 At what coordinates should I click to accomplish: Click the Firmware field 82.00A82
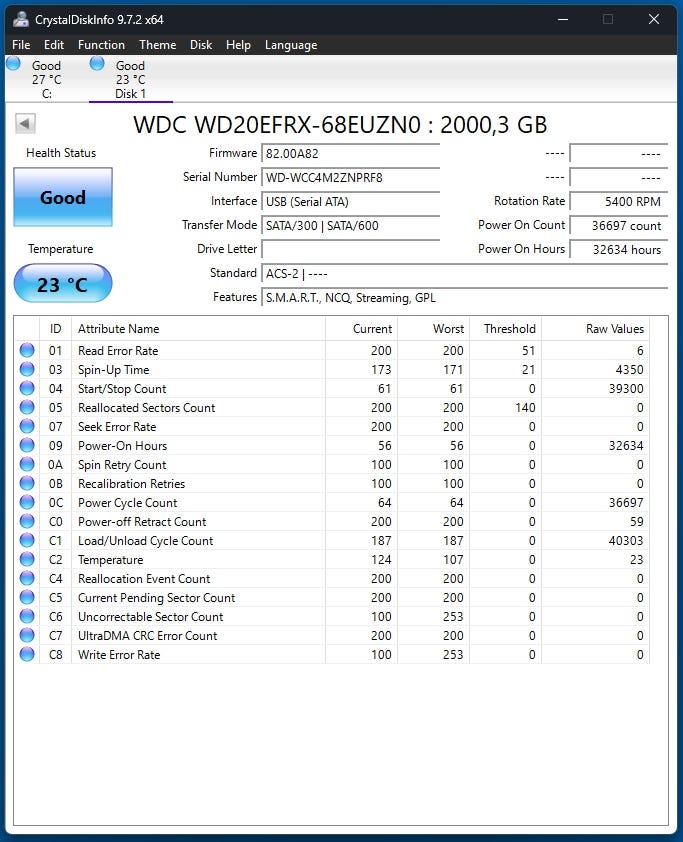click(x=350, y=154)
